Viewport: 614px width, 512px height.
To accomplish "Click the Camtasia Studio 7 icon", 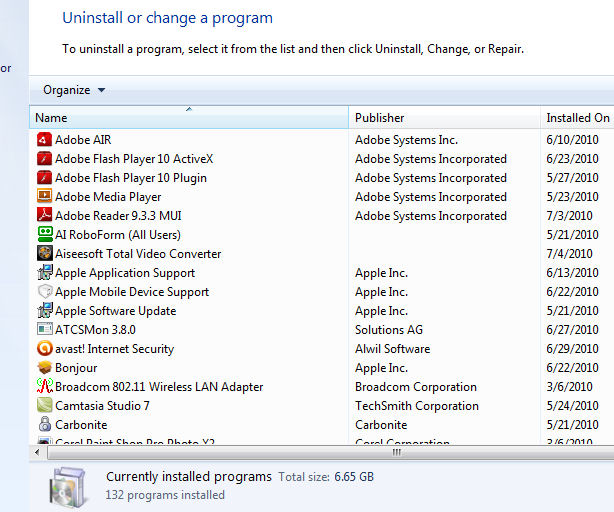I will tap(45, 405).
